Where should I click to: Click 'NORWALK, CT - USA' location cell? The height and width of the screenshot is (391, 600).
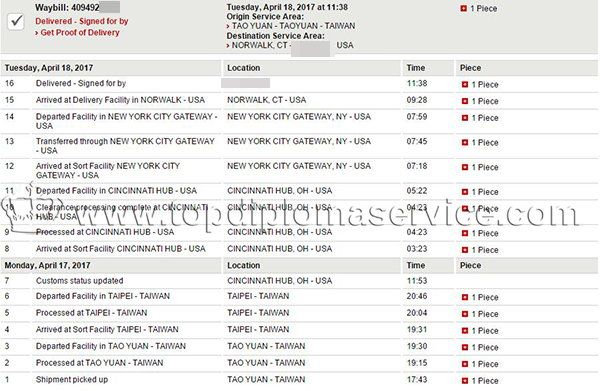click(x=267, y=100)
